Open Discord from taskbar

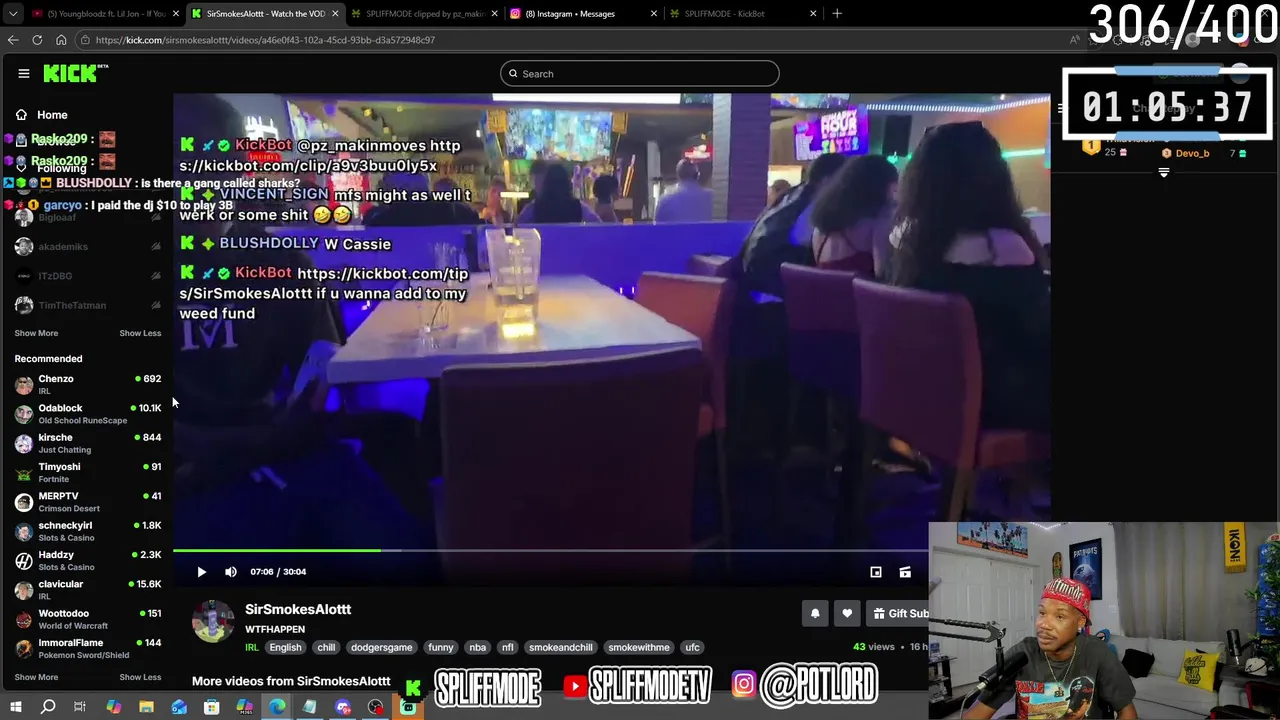pos(343,707)
